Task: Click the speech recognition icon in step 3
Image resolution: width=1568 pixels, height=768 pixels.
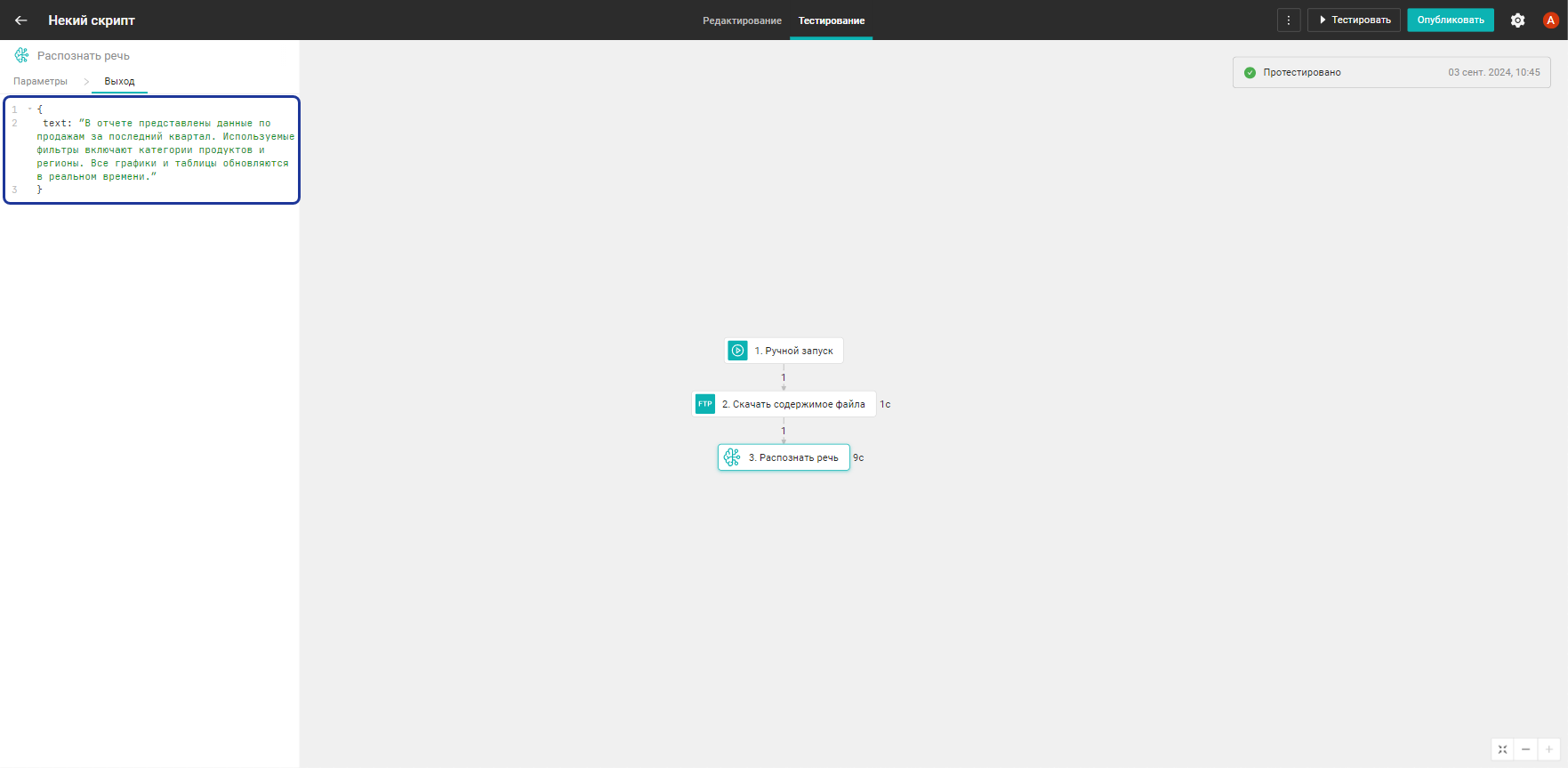Action: (x=732, y=457)
